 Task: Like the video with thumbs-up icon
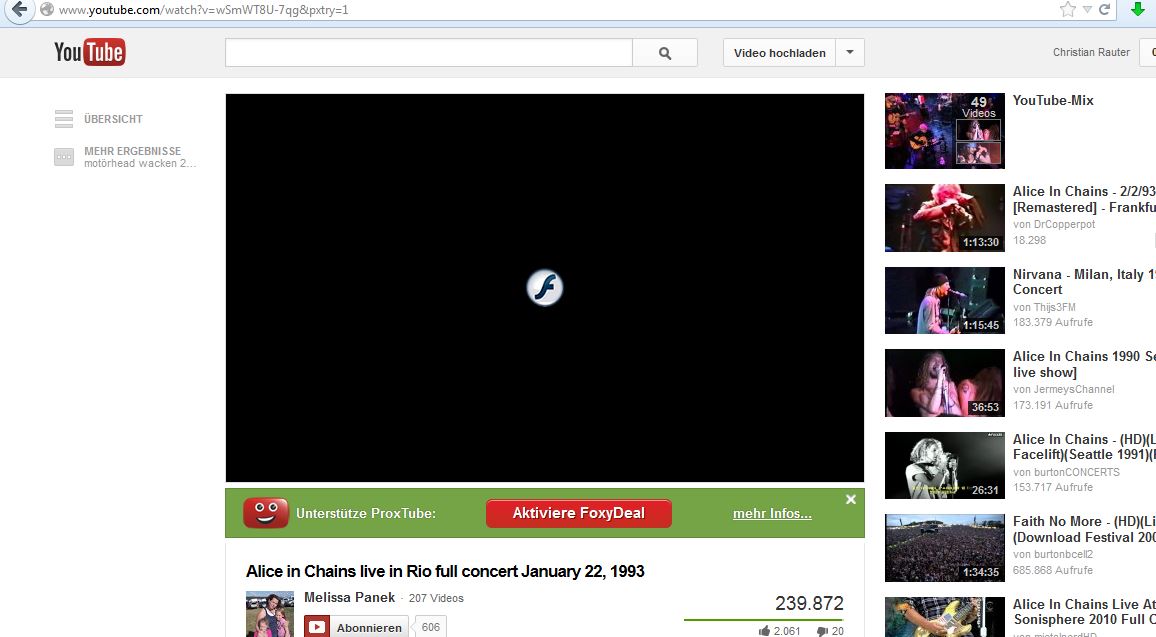coord(765,630)
